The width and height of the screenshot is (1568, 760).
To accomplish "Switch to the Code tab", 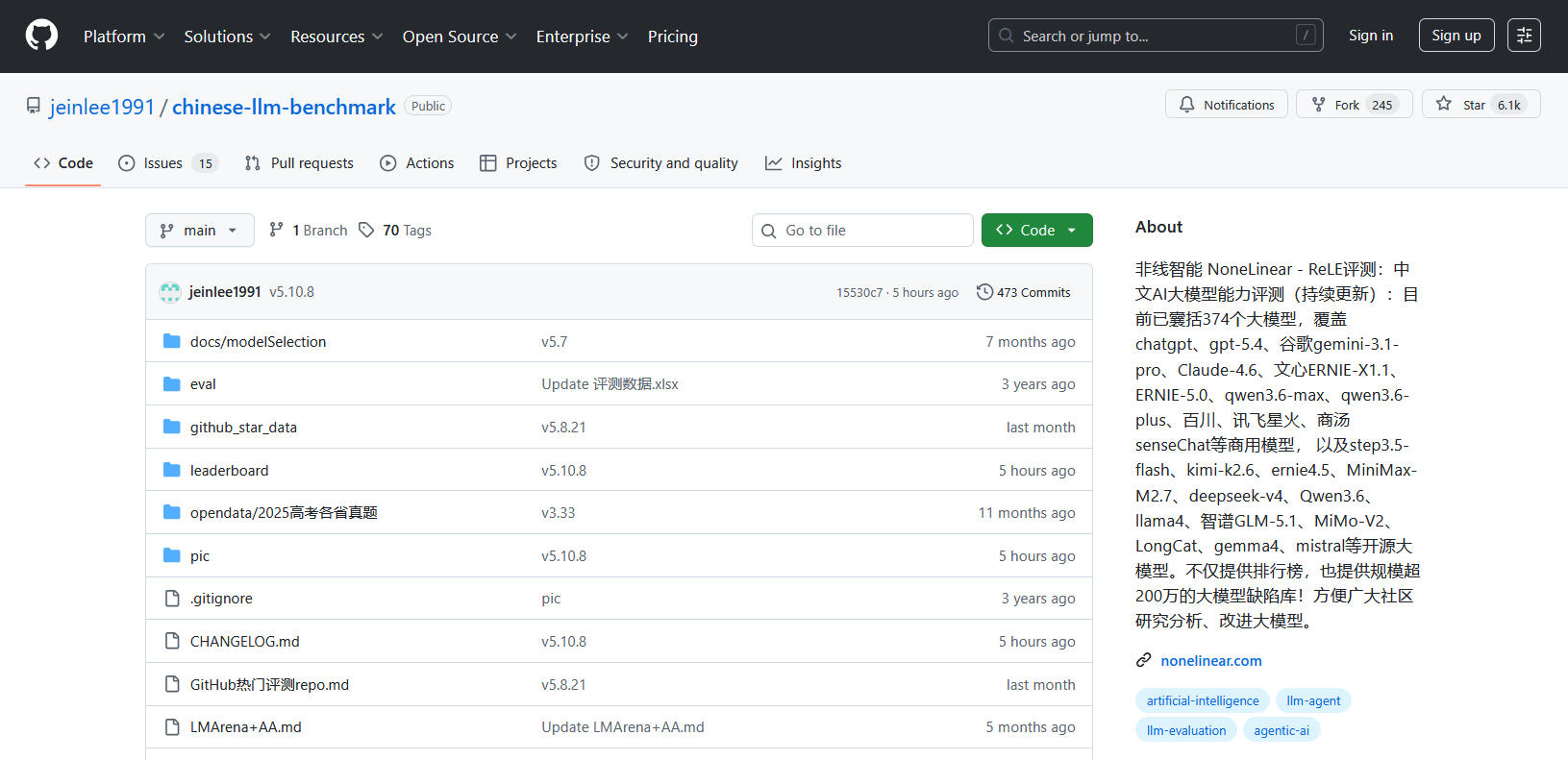I will (x=63, y=163).
